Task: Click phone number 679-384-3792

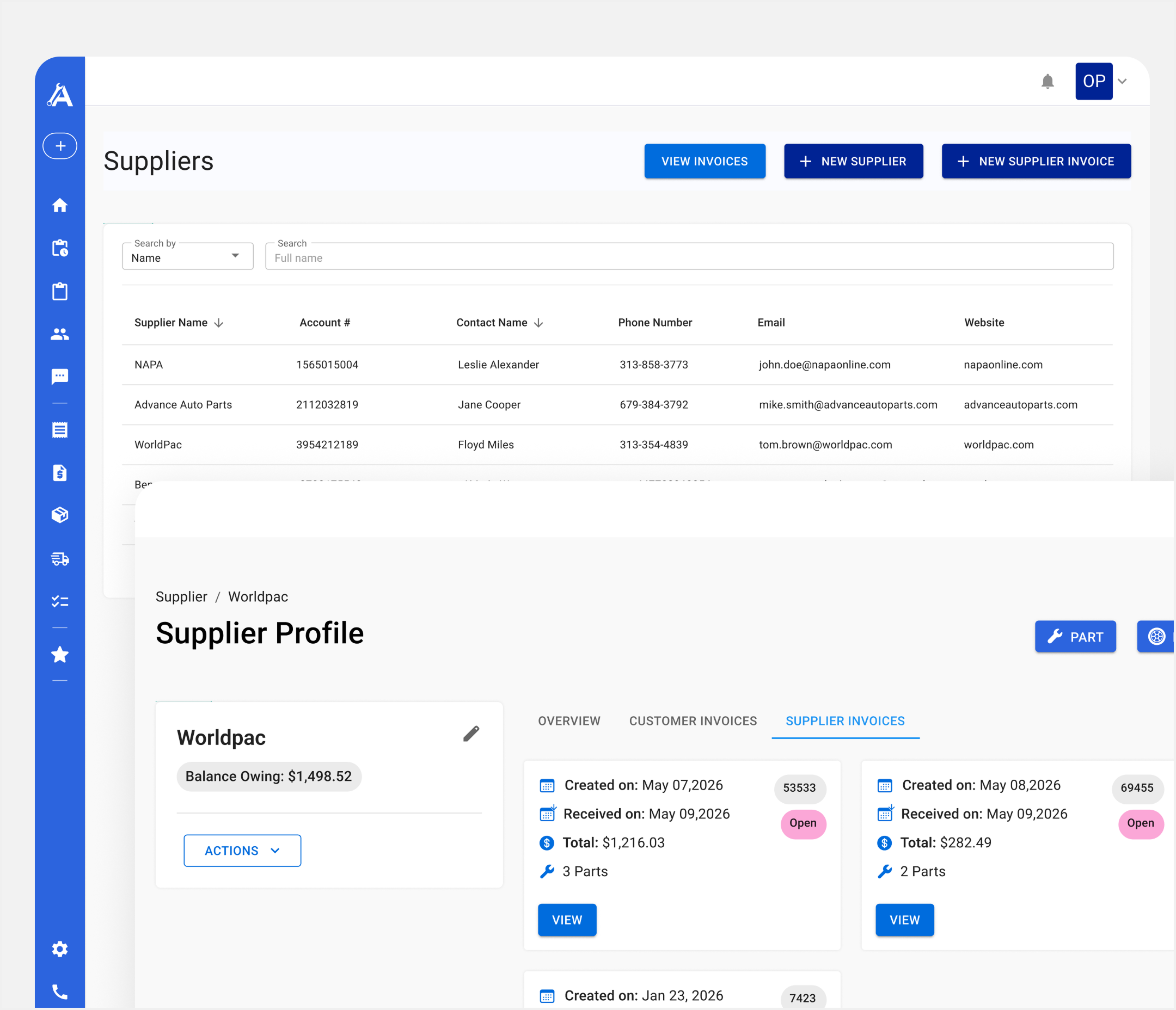Action: pos(654,404)
